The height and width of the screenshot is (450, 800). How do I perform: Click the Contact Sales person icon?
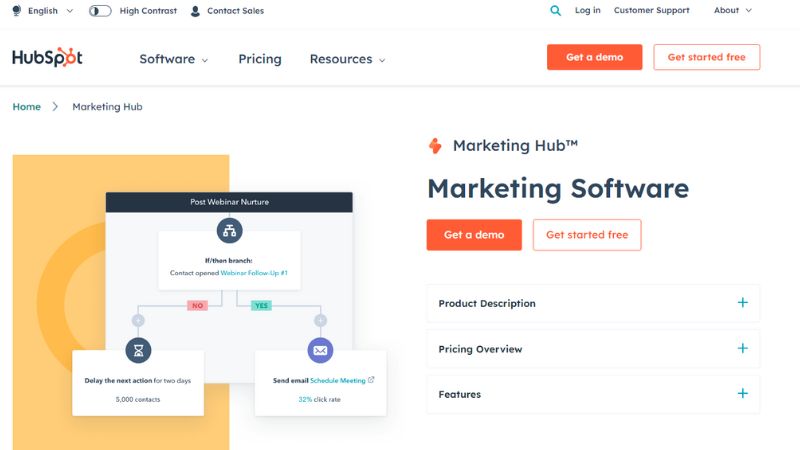[x=195, y=11]
